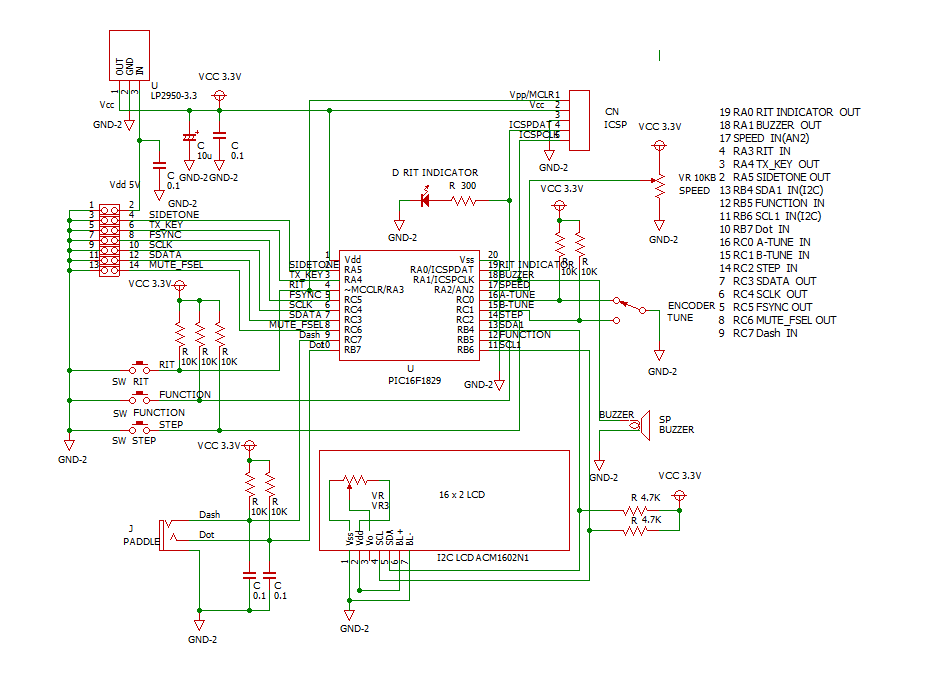This screenshot has width=925, height=674.
Task: Select the ICSP connector CN box
Action: 579,120
